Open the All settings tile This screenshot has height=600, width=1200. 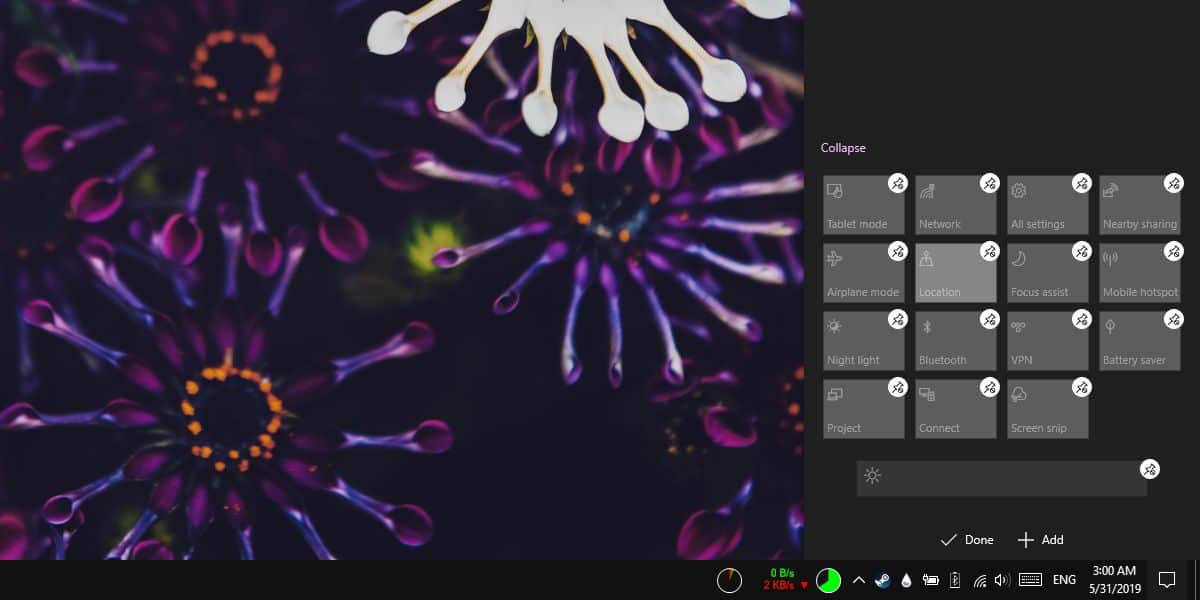[x=1048, y=205]
